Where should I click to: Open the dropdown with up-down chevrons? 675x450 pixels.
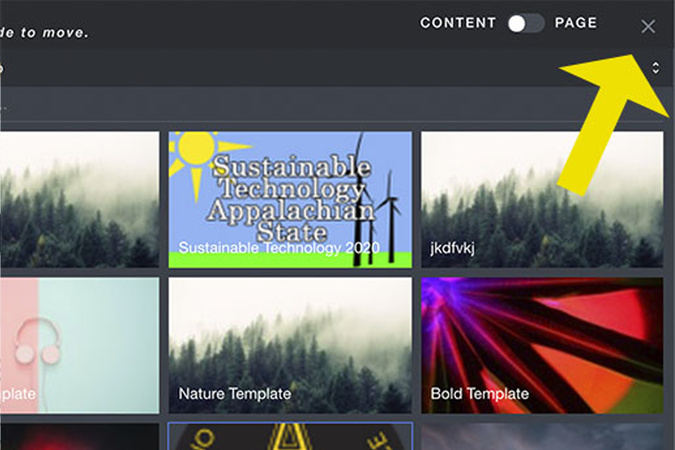click(x=655, y=68)
